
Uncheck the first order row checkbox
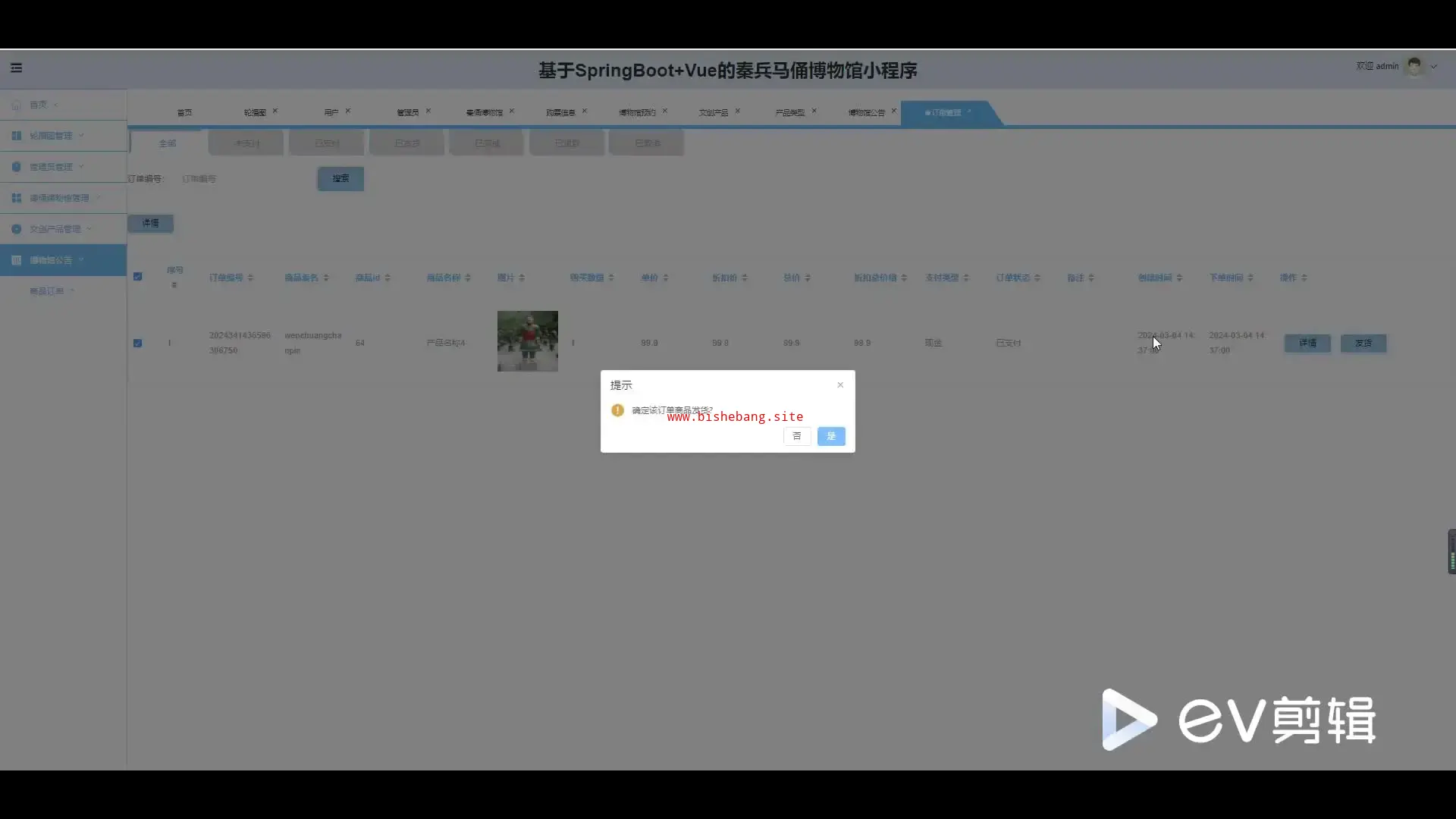click(x=138, y=344)
